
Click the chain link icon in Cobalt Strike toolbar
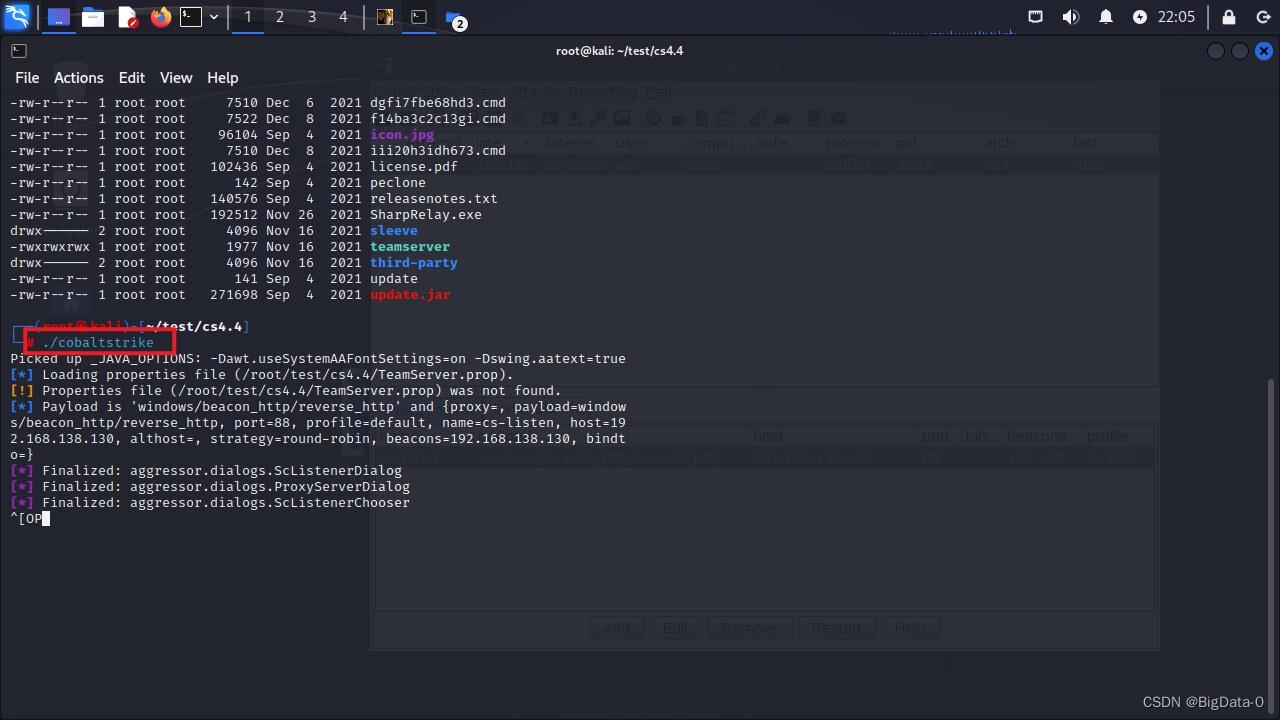[x=757, y=118]
